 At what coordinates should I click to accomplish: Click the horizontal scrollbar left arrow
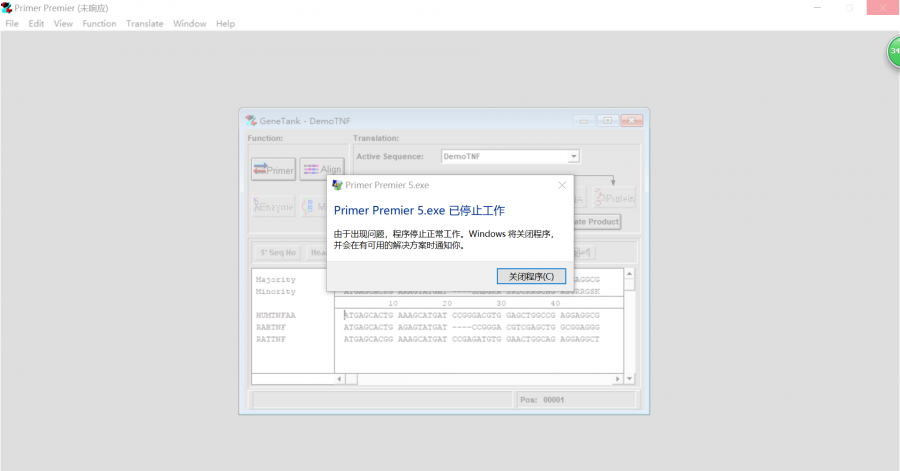(x=339, y=379)
